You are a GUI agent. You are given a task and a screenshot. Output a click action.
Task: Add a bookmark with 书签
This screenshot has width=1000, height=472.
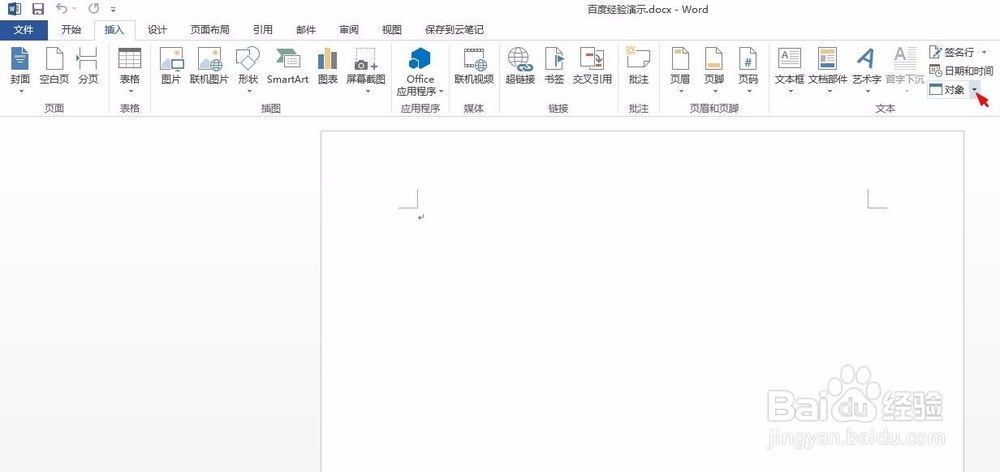coord(554,66)
